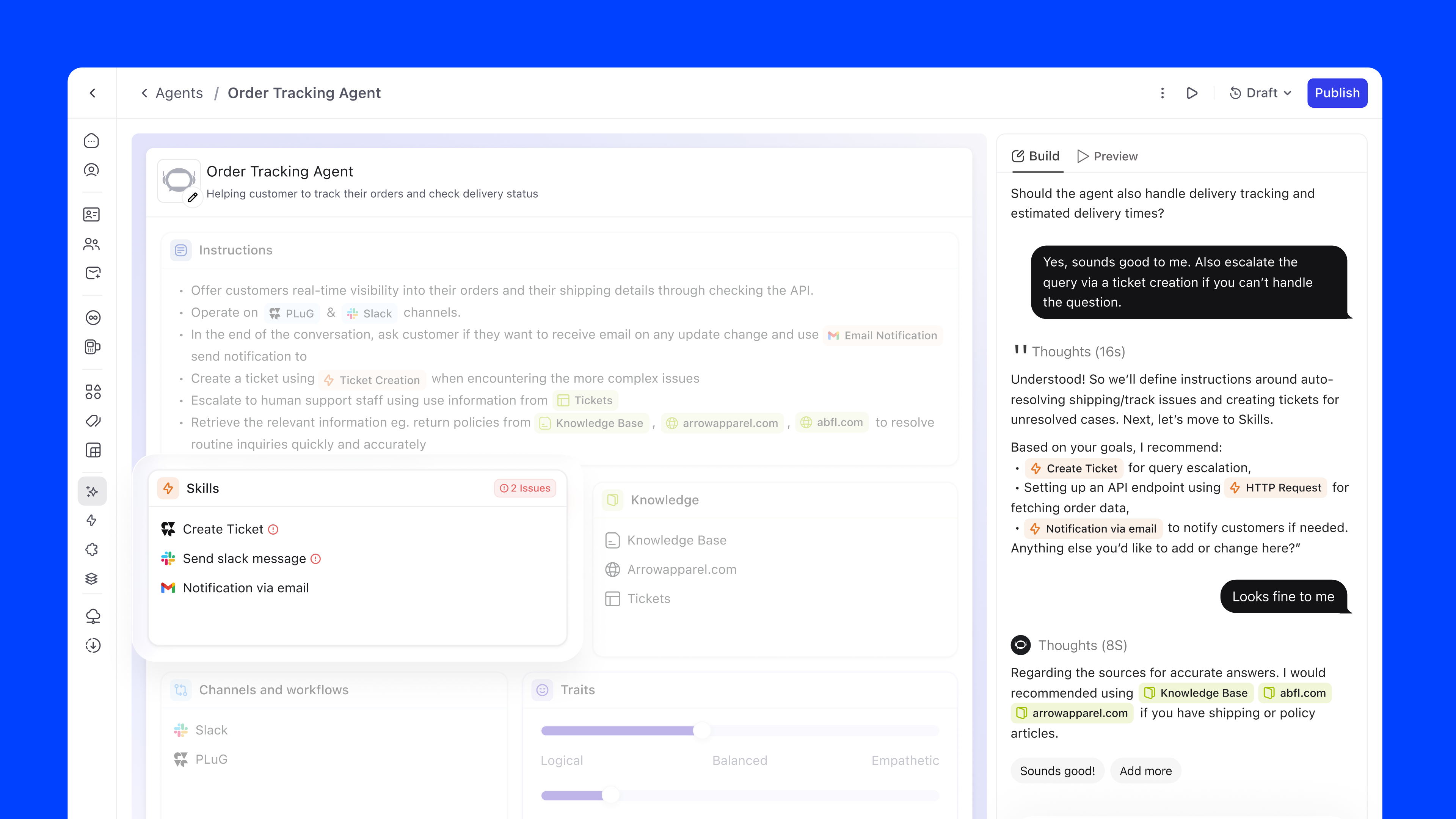Open the cloud icon in the sidebar
The height and width of the screenshot is (819, 1456).
93,616
